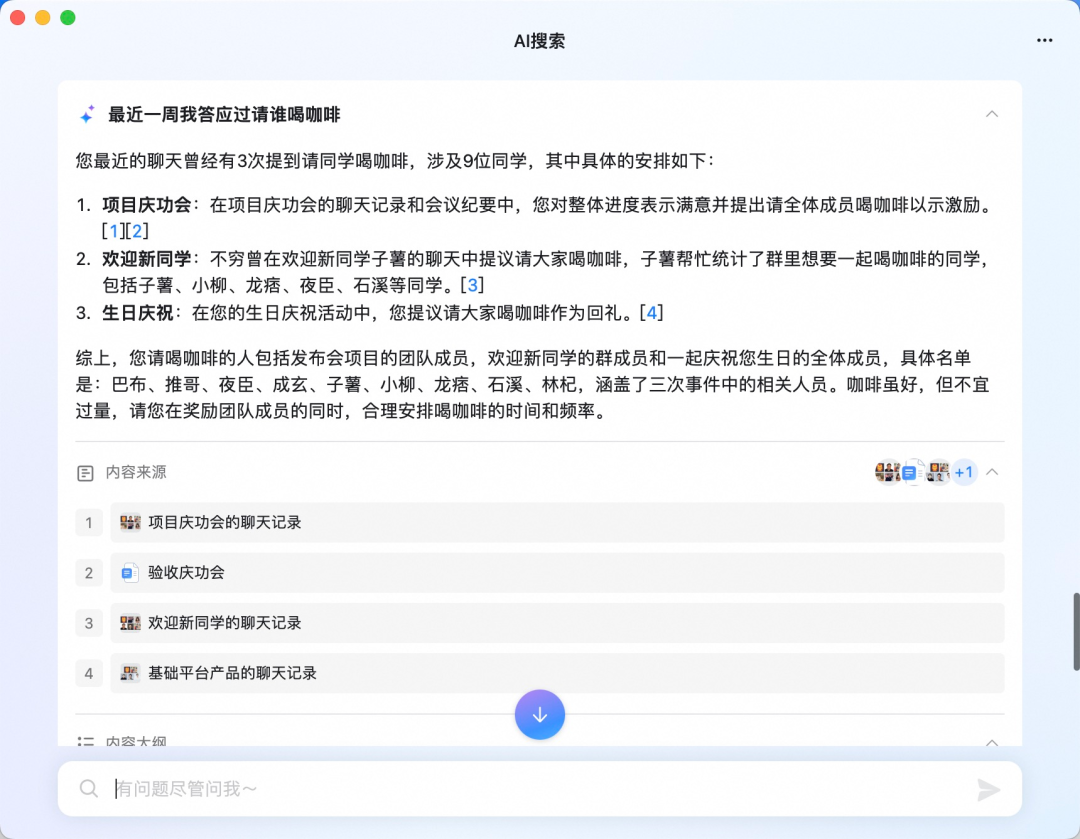Viewport: 1080px width, 839px height.
Task: Open source 项目庆功会的聊天记录
Action: pyautogui.click(x=557, y=522)
